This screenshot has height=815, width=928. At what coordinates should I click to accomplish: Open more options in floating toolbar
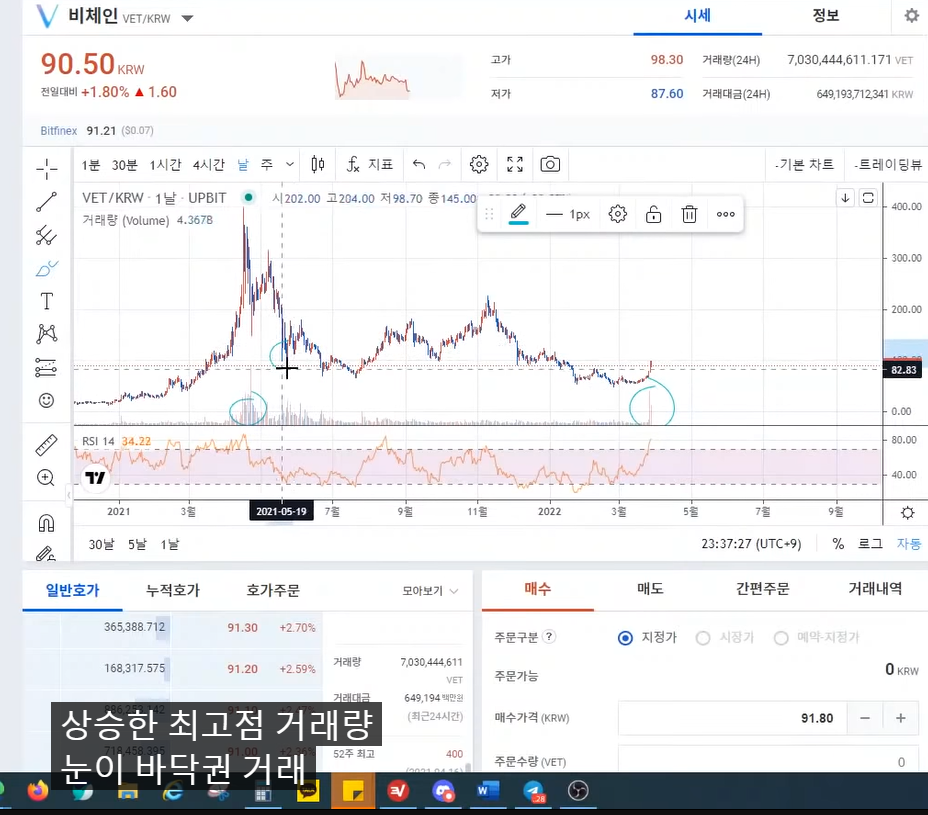click(726, 214)
